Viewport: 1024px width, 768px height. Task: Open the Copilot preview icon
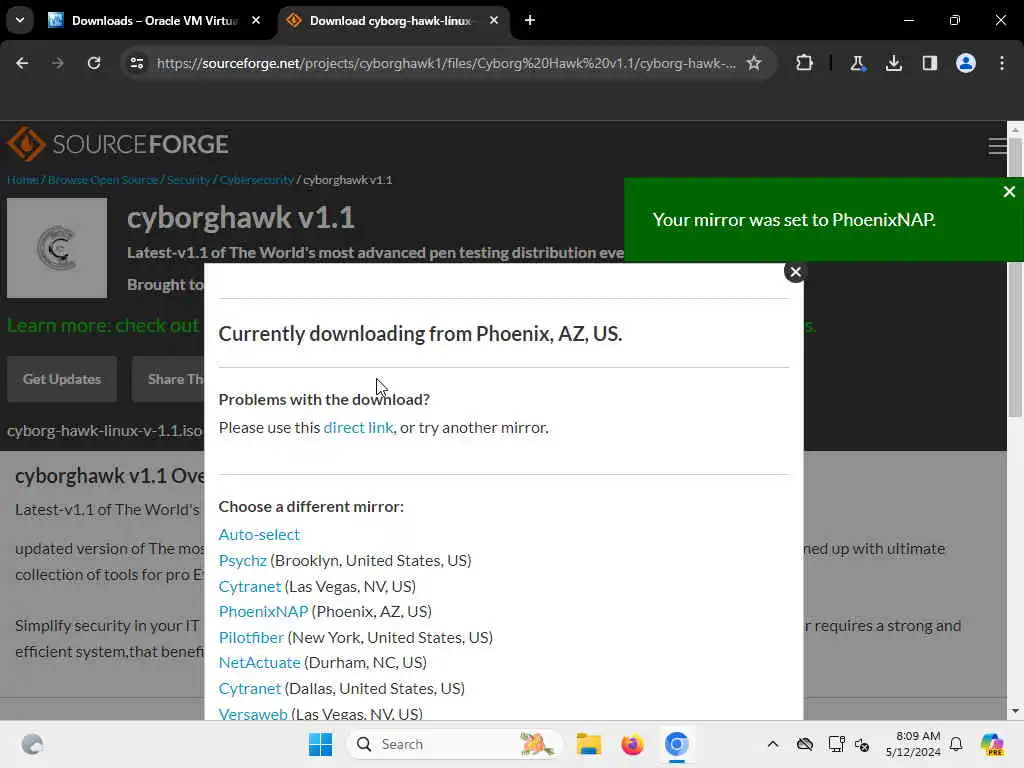tap(992, 744)
